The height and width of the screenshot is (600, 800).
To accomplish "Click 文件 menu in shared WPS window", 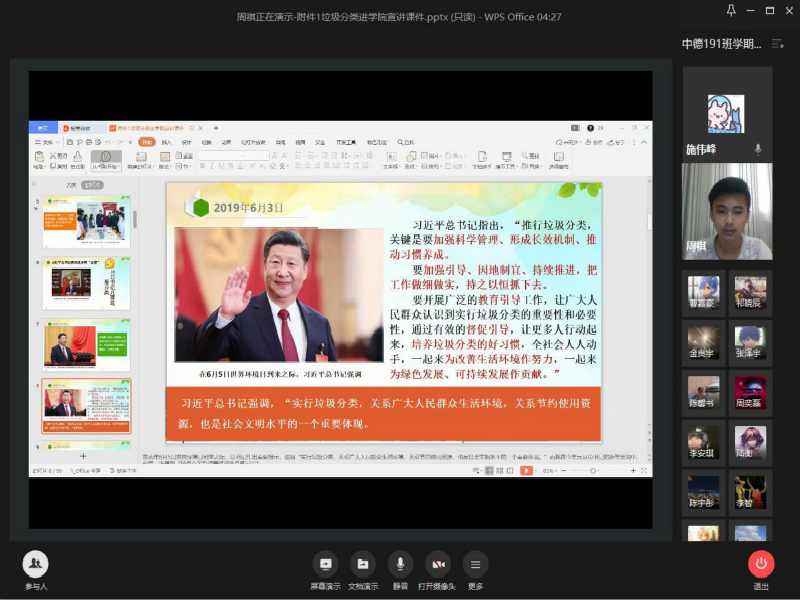I will tap(47, 142).
